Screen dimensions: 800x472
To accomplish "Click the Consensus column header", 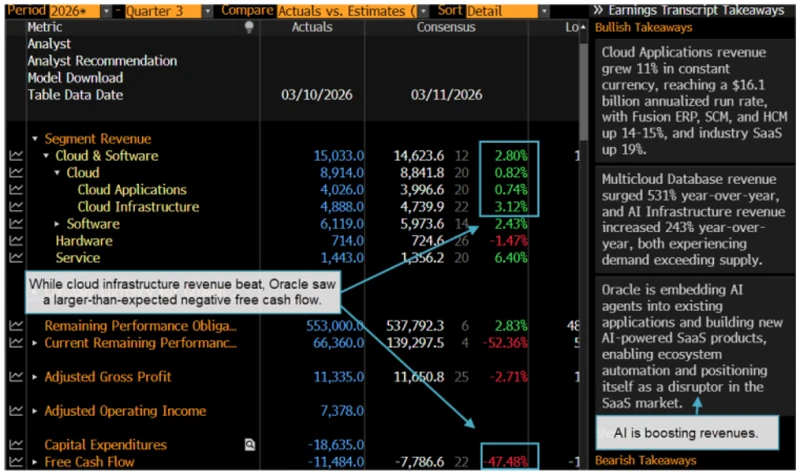I will 446,27.
